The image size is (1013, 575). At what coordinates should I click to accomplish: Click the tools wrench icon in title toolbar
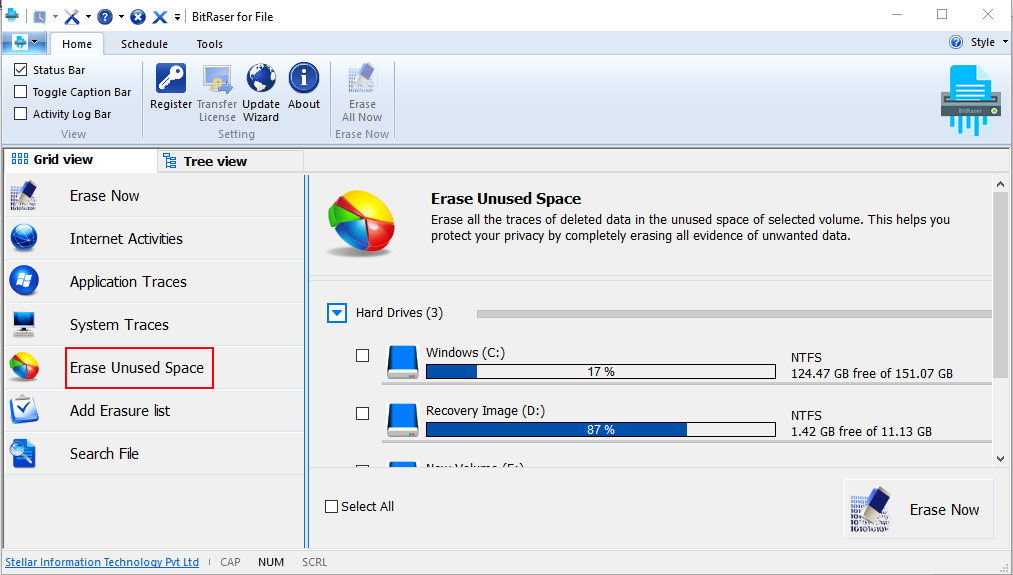pyautogui.click(x=72, y=17)
